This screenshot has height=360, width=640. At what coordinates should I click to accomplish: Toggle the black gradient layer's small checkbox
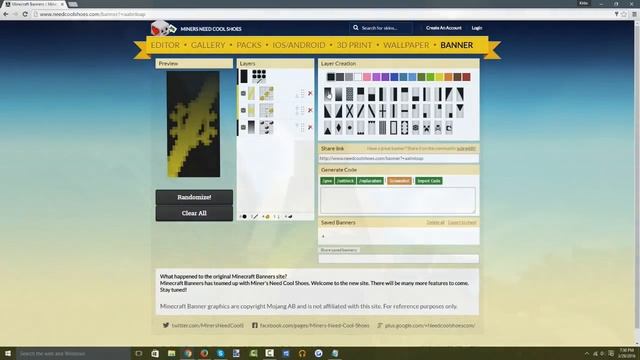click(243, 127)
